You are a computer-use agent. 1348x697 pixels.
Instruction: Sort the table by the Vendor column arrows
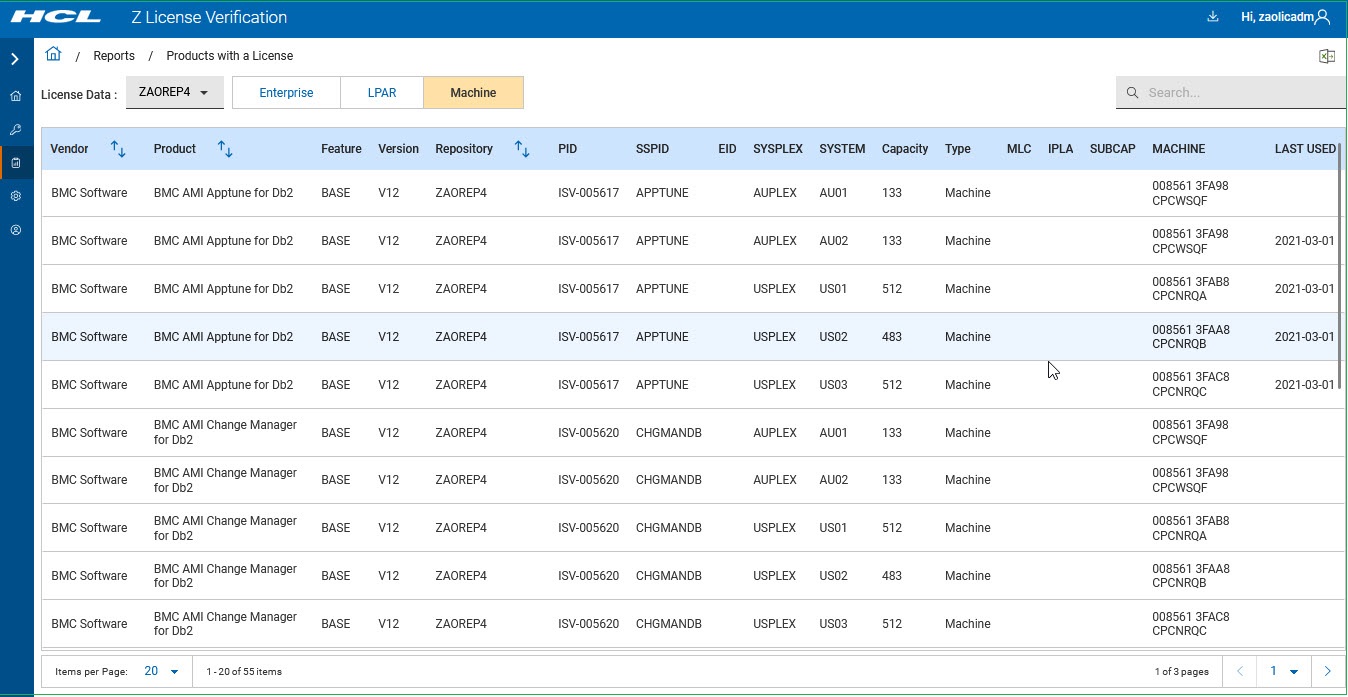coord(118,149)
